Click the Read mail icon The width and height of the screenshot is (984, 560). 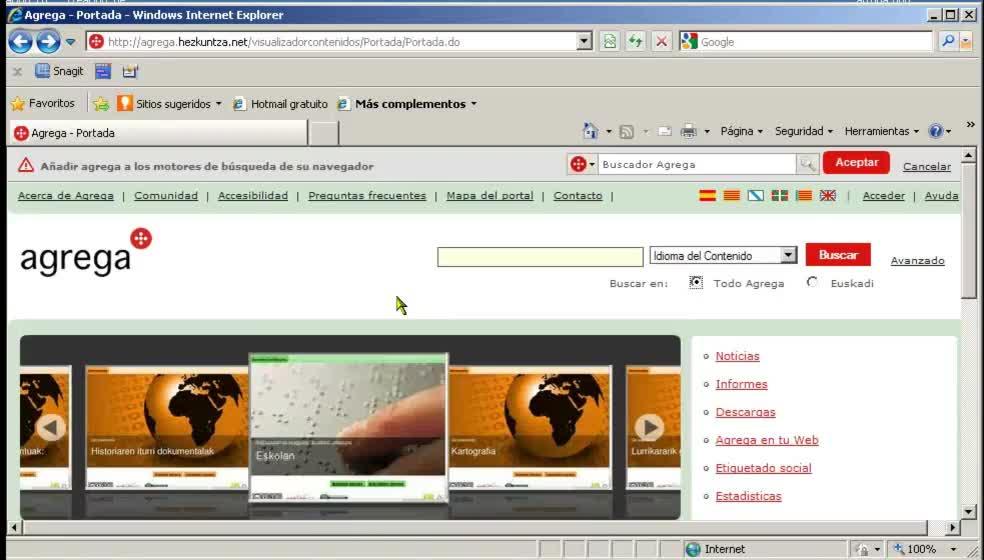click(665, 131)
